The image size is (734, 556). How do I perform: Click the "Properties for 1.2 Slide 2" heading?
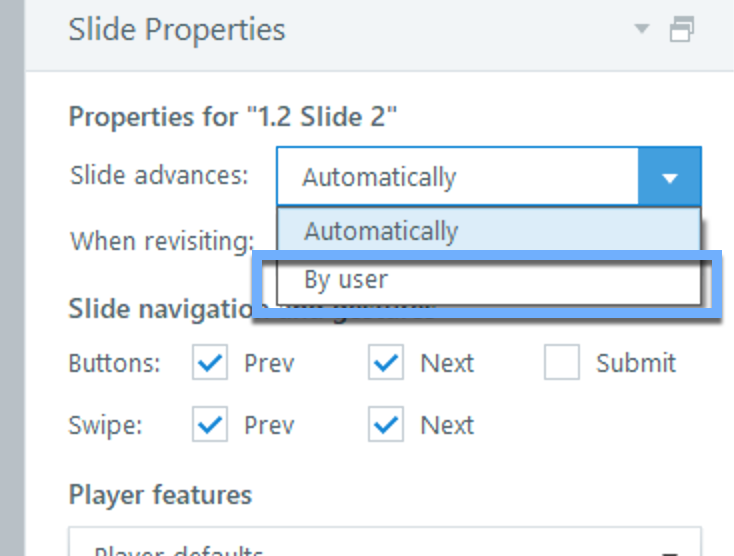233,117
